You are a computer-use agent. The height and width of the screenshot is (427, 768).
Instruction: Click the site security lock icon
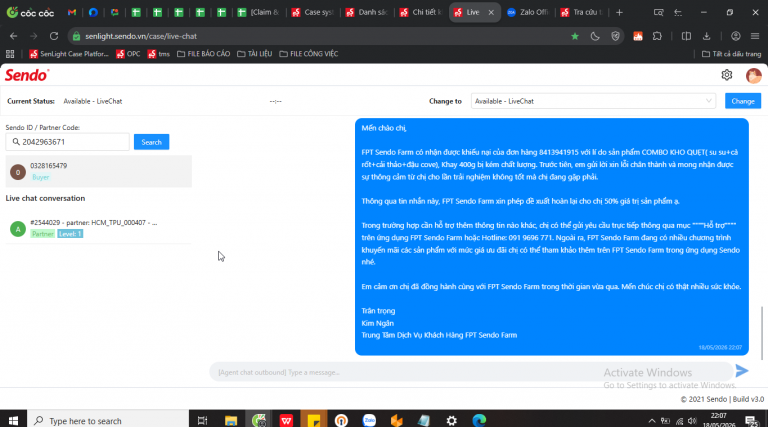(x=76, y=36)
